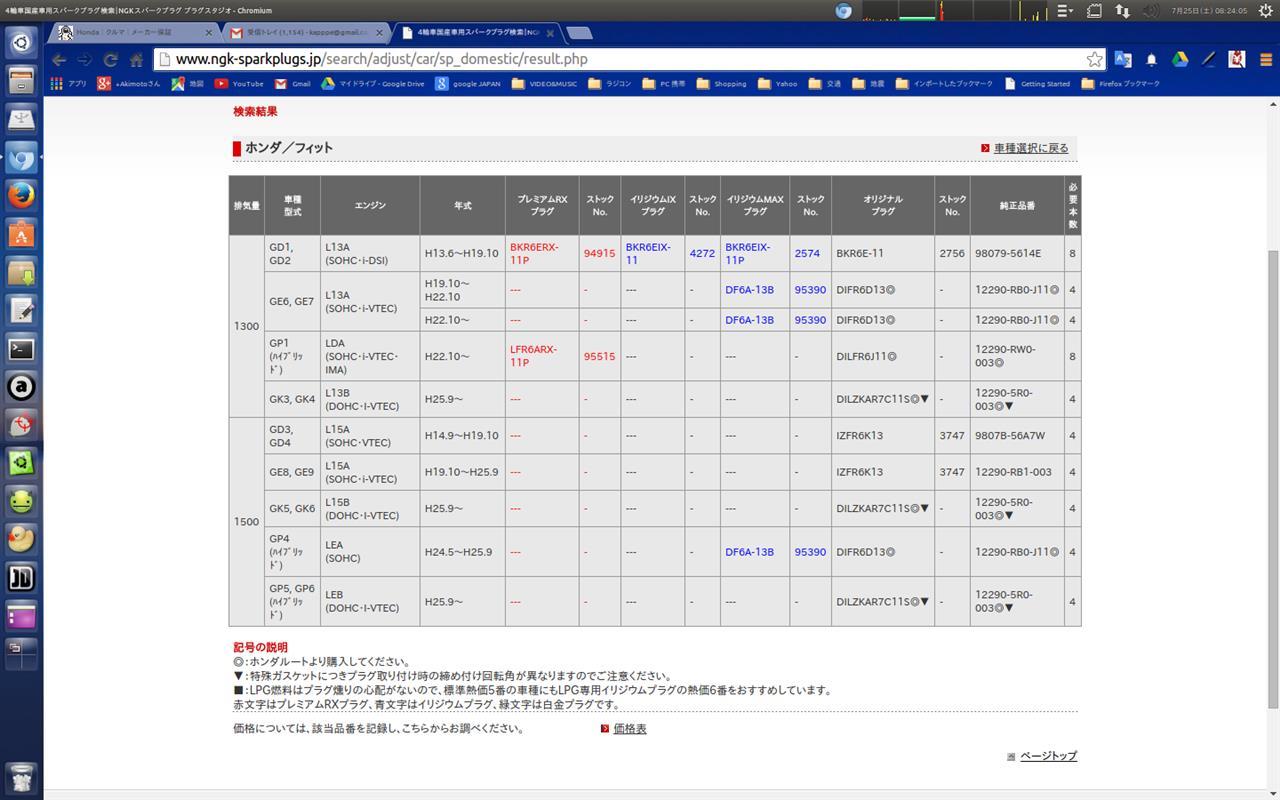Screen dimensions: 1280x800
Task: Open Chromium icon in launcher
Action: [21, 158]
